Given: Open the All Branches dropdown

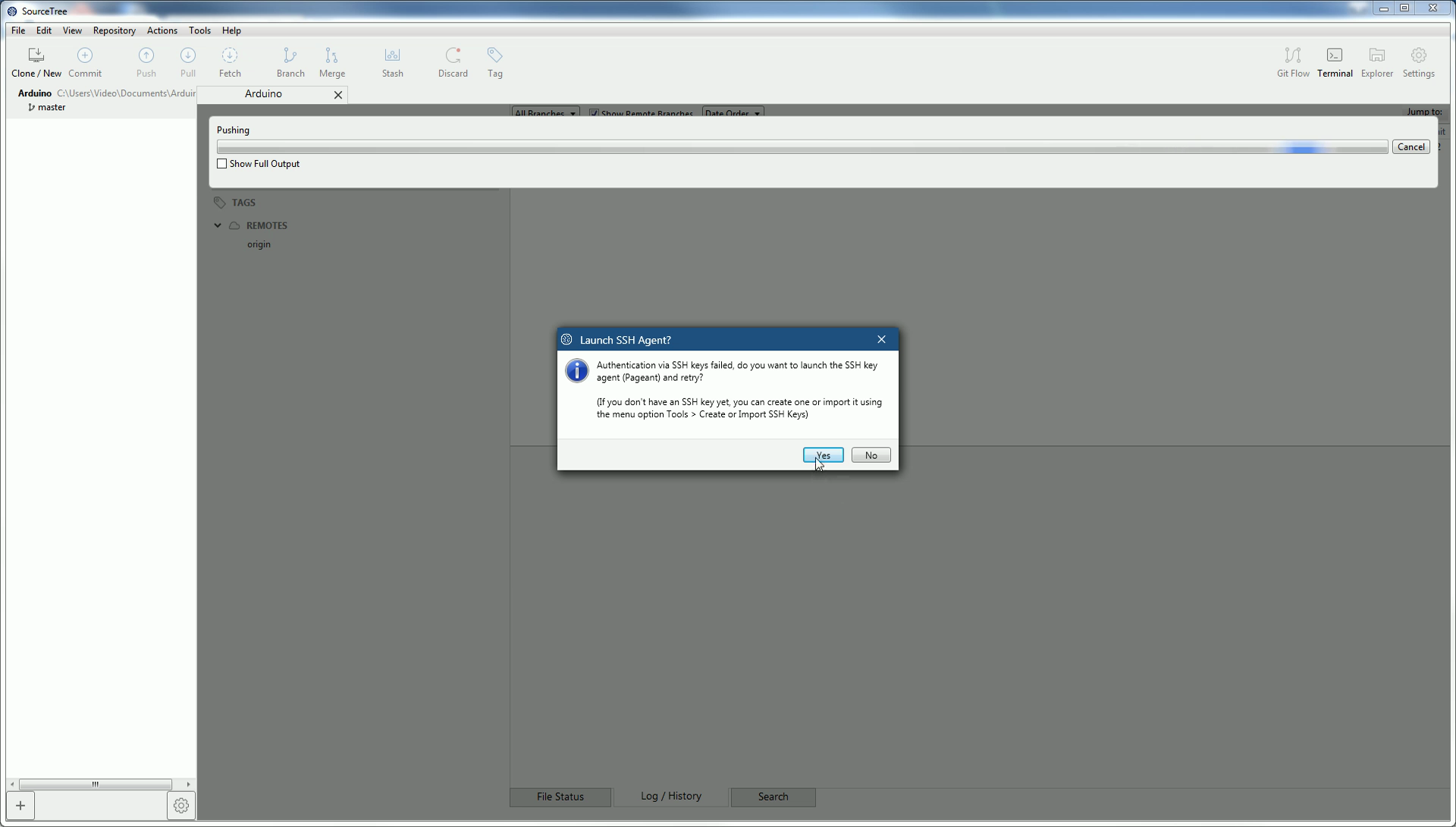Looking at the screenshot, I should pyautogui.click(x=544, y=113).
